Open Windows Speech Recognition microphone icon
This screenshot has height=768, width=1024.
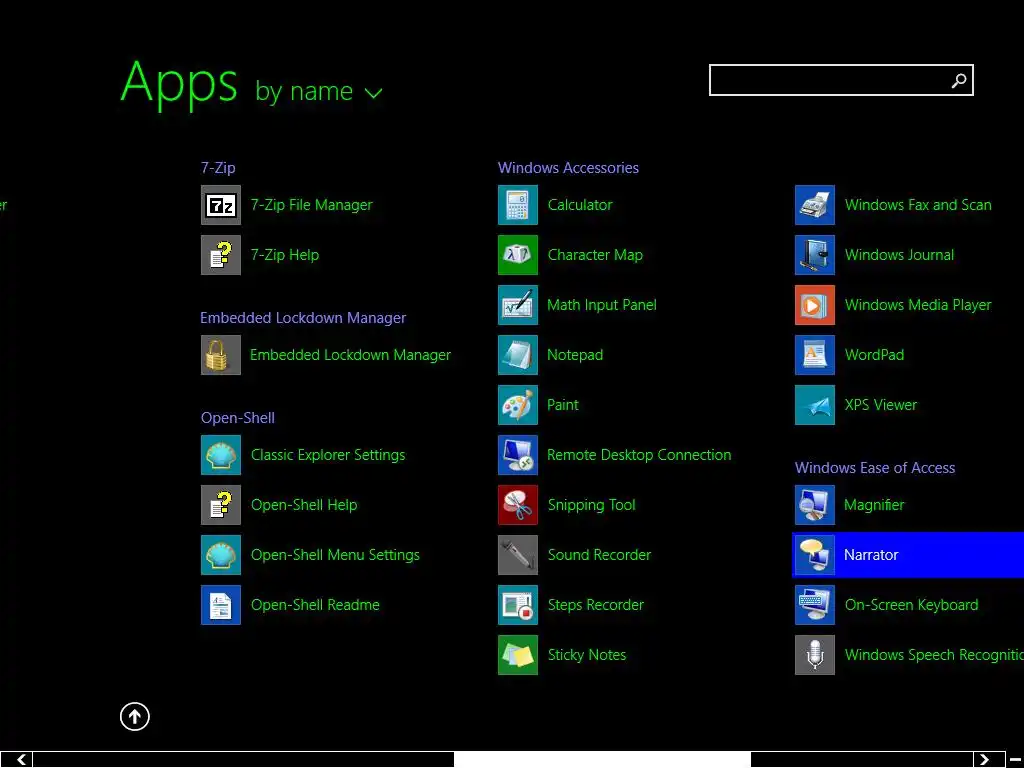click(x=815, y=655)
